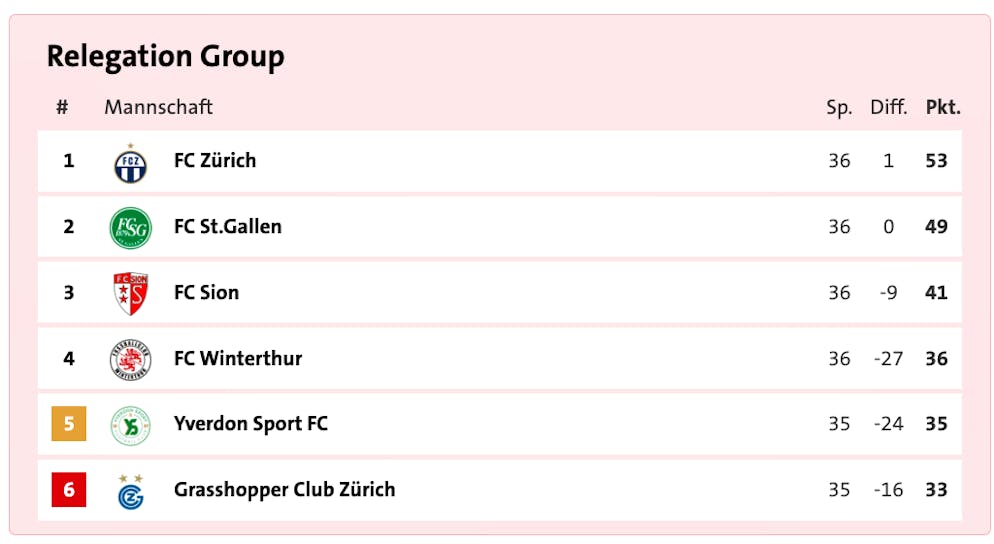Viewport: 994px width, 544px height.
Task: Open Grasshopper Club Zürich team name
Action: pos(284,489)
